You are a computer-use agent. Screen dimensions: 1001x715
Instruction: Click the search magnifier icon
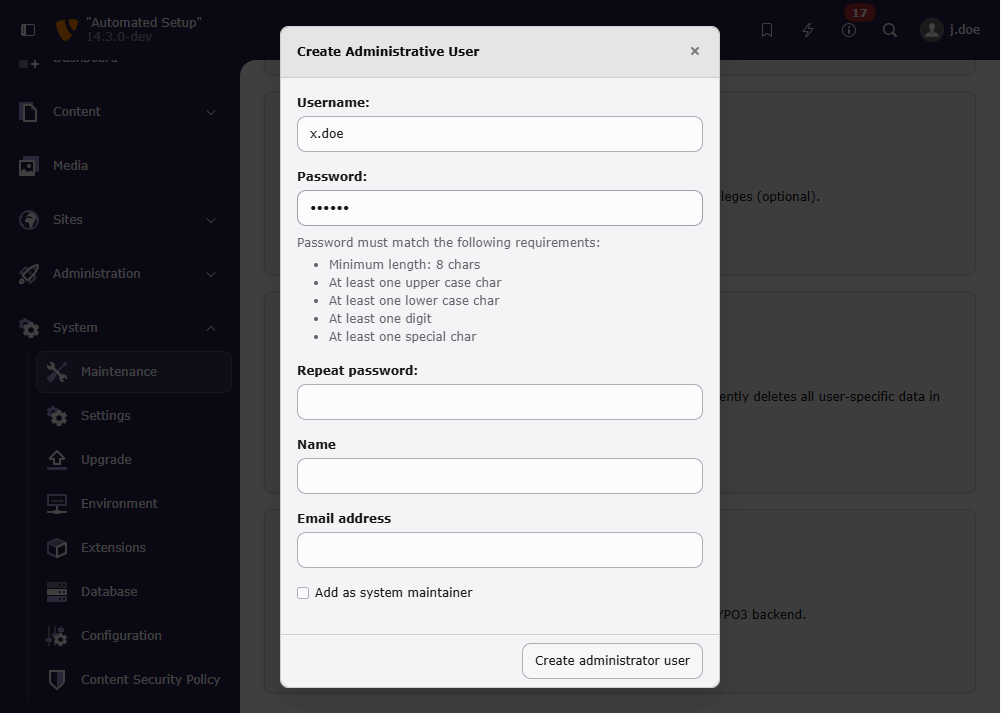coord(889,29)
